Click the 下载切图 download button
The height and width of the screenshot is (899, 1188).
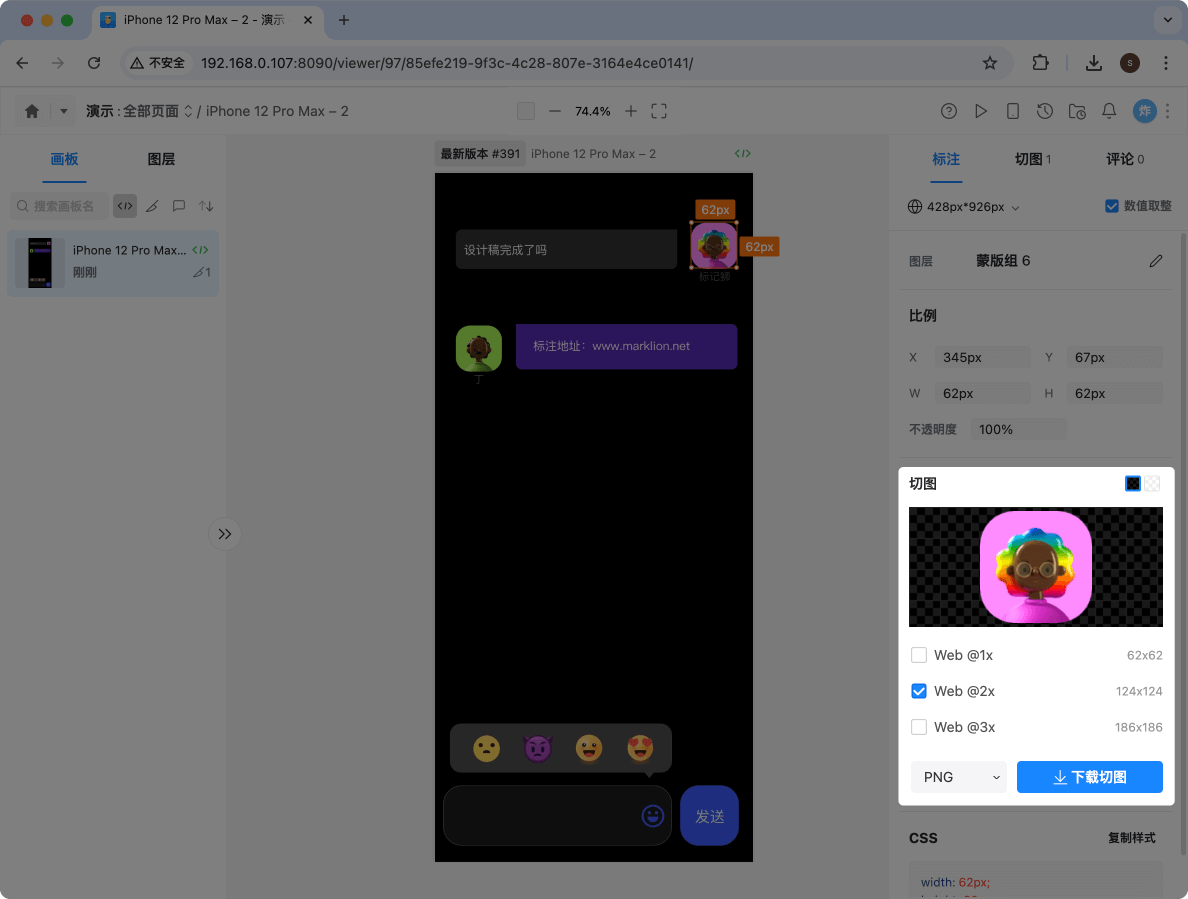point(1089,777)
